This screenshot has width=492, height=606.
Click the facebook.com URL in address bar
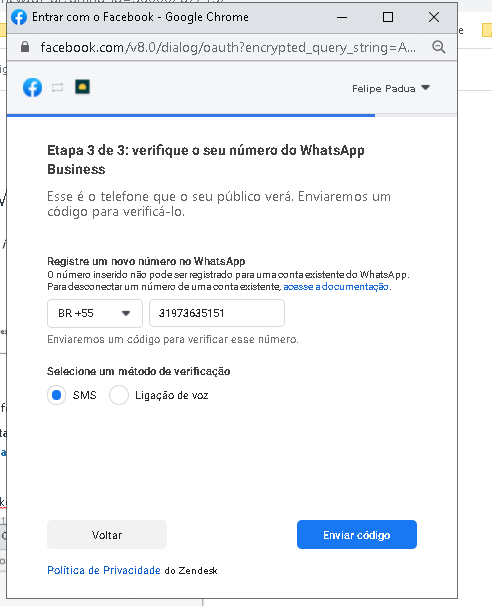tap(228, 47)
